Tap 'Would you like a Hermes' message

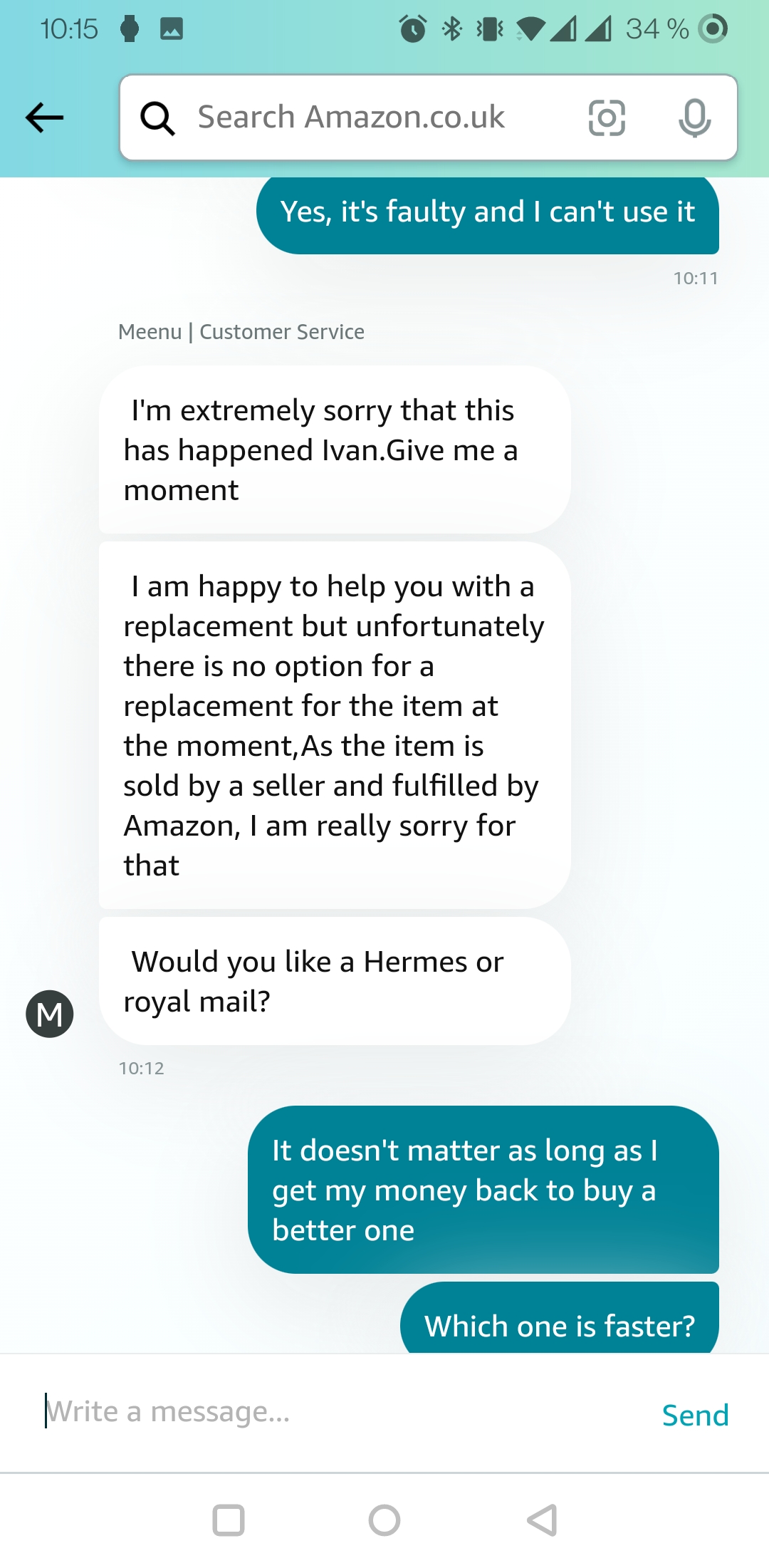[335, 981]
